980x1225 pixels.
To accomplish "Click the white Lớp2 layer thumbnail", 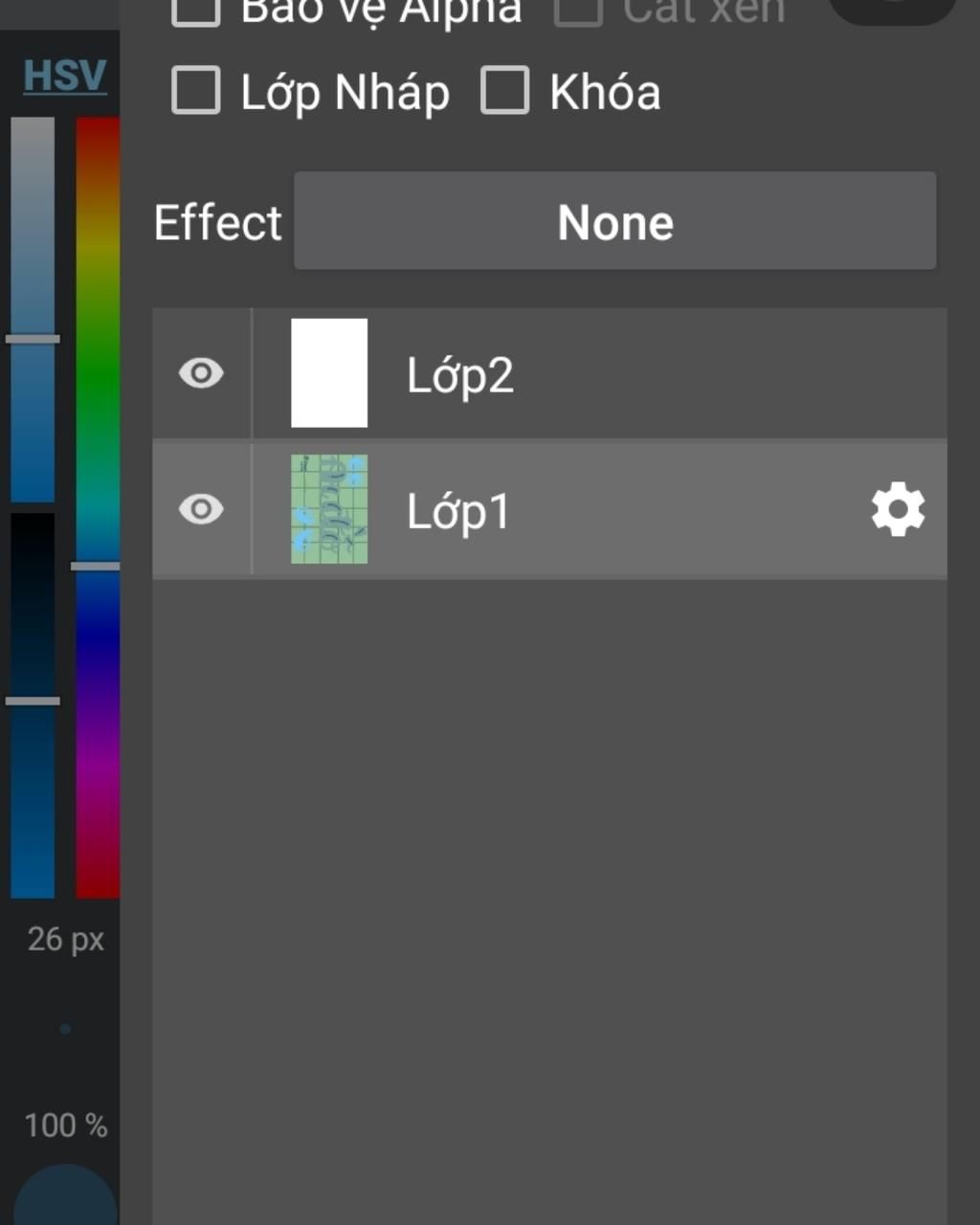I will (329, 373).
